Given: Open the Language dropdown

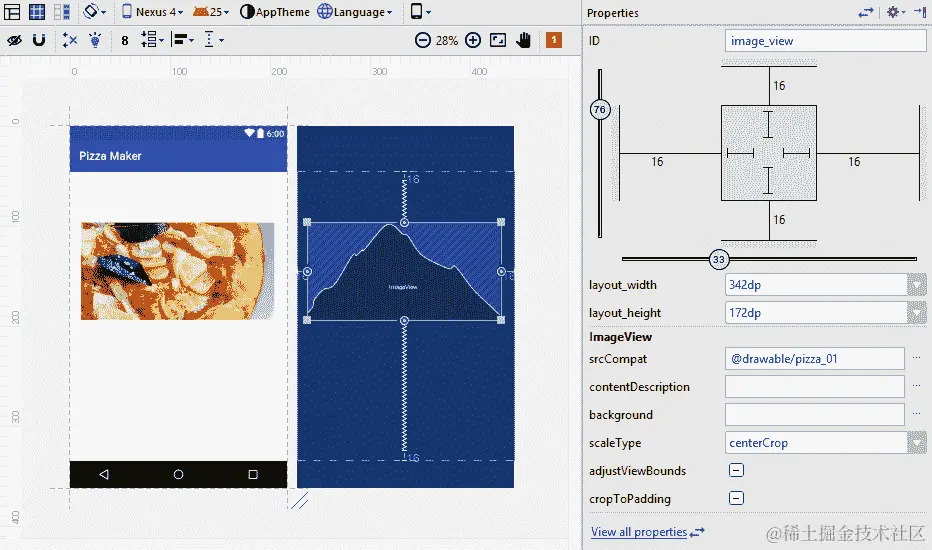Looking at the screenshot, I should (x=355, y=12).
